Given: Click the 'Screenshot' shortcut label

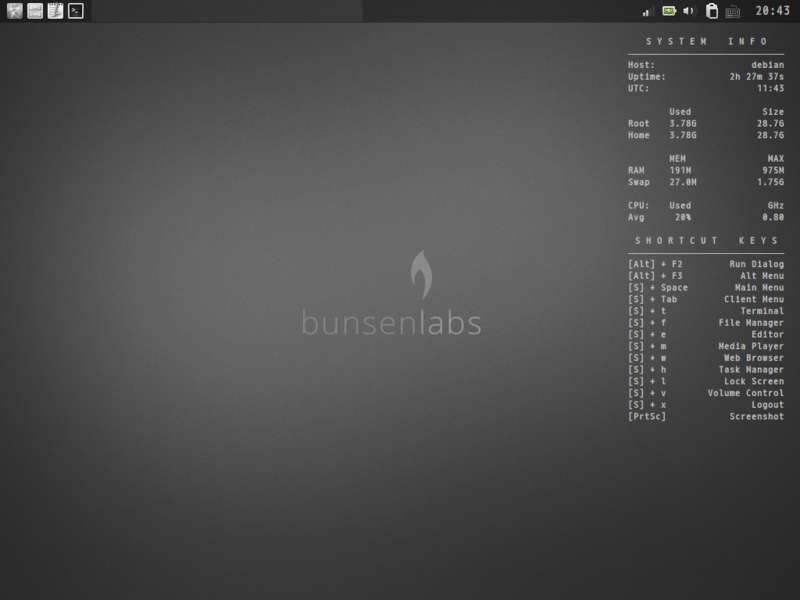Looking at the screenshot, I should [x=757, y=417].
